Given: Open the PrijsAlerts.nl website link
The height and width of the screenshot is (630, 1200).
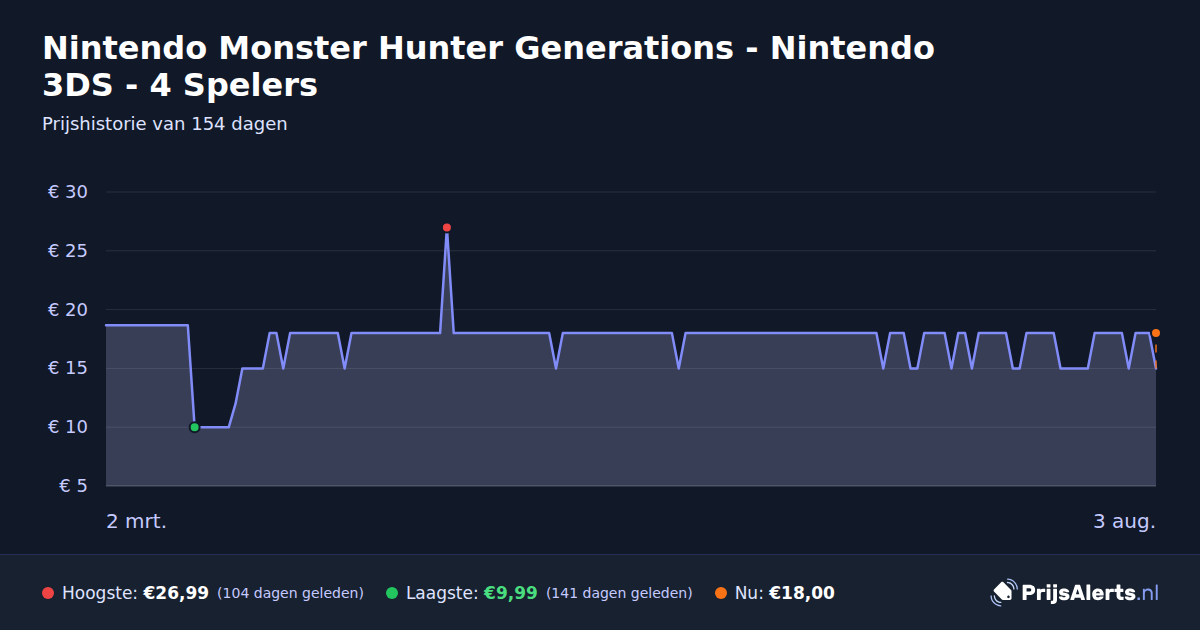Looking at the screenshot, I should pyautogui.click(x=1075, y=593).
